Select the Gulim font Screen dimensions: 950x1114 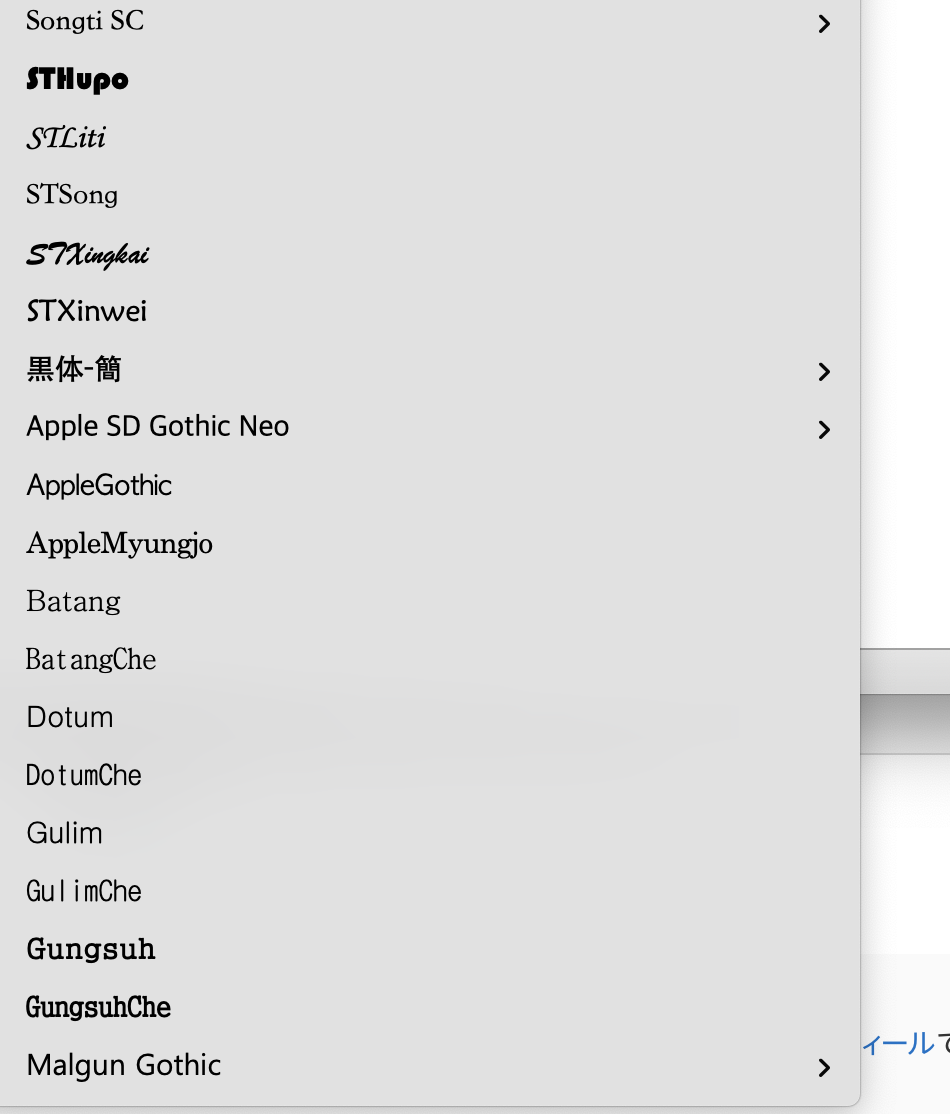[65, 834]
